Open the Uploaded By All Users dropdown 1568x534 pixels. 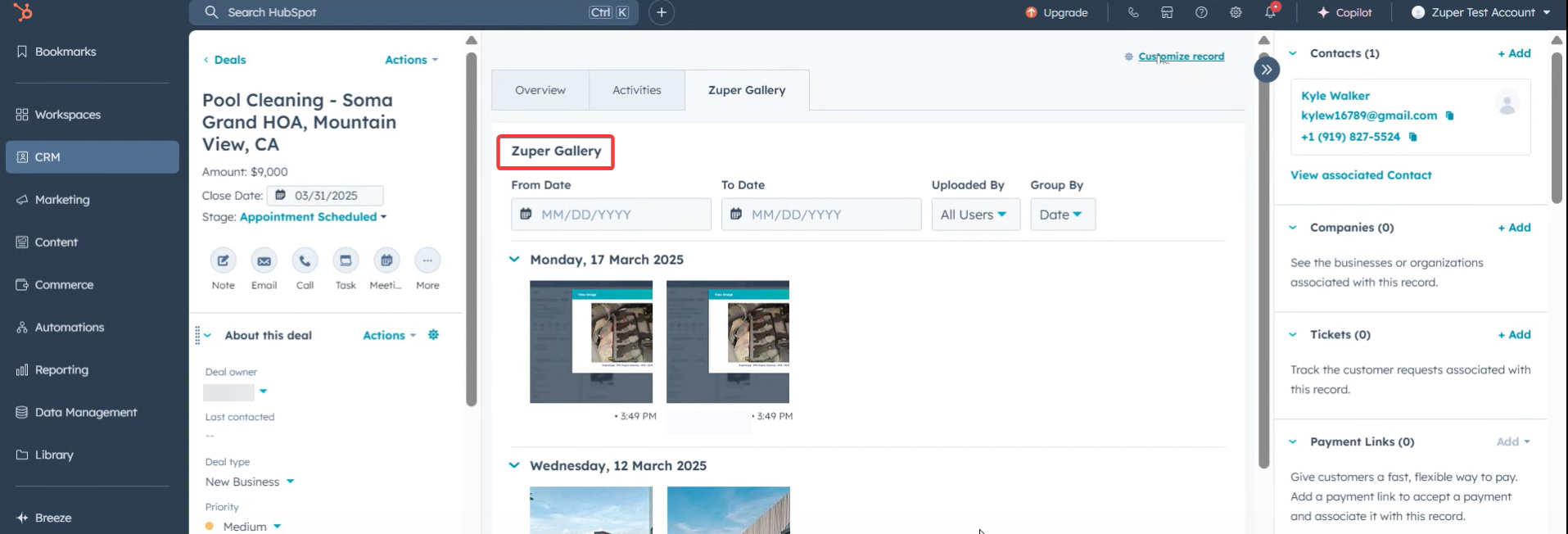(974, 215)
